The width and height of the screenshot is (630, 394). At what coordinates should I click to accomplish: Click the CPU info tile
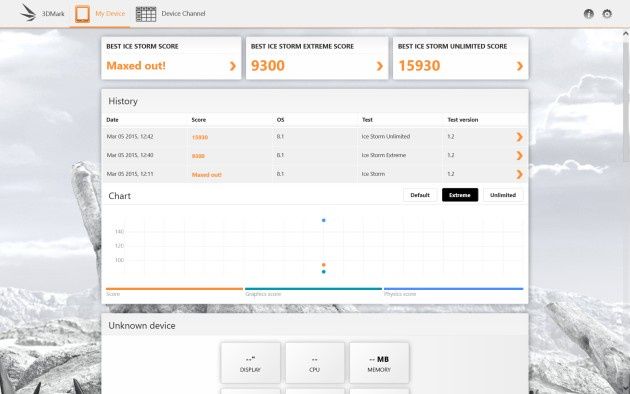coord(315,363)
